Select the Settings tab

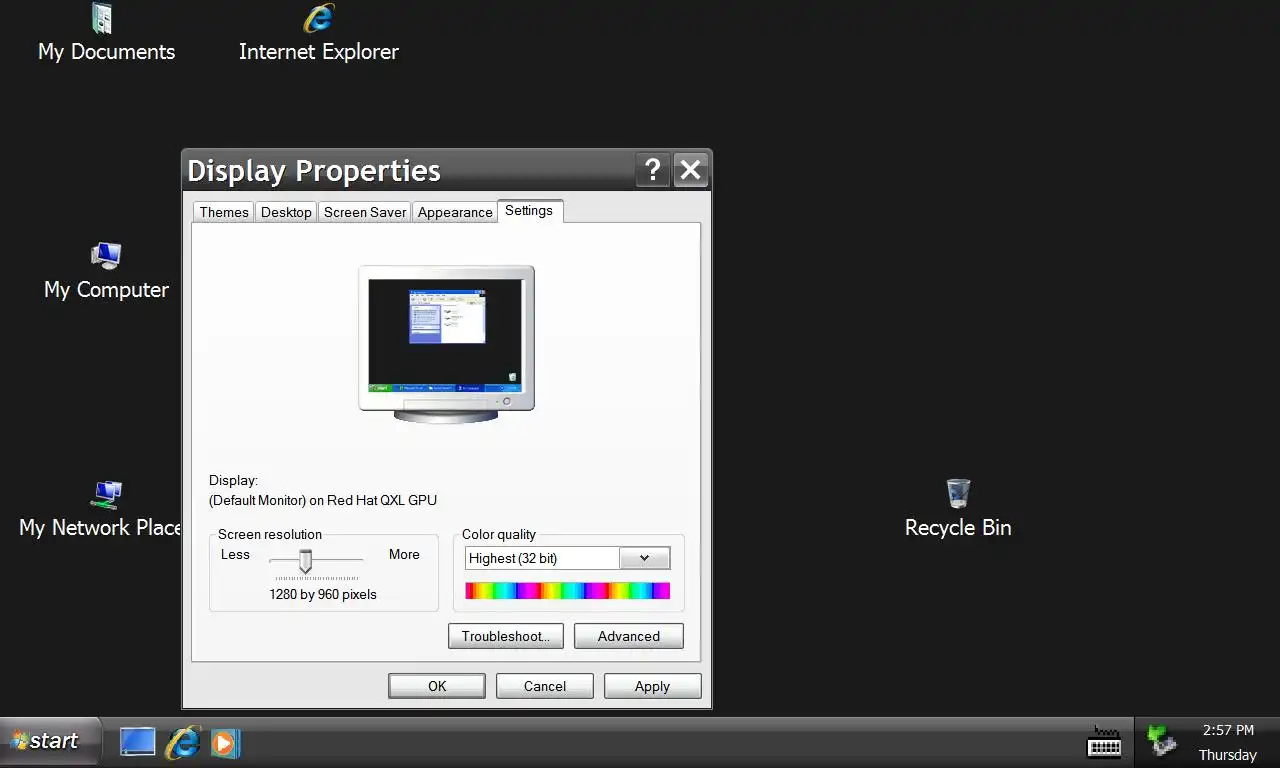point(529,210)
